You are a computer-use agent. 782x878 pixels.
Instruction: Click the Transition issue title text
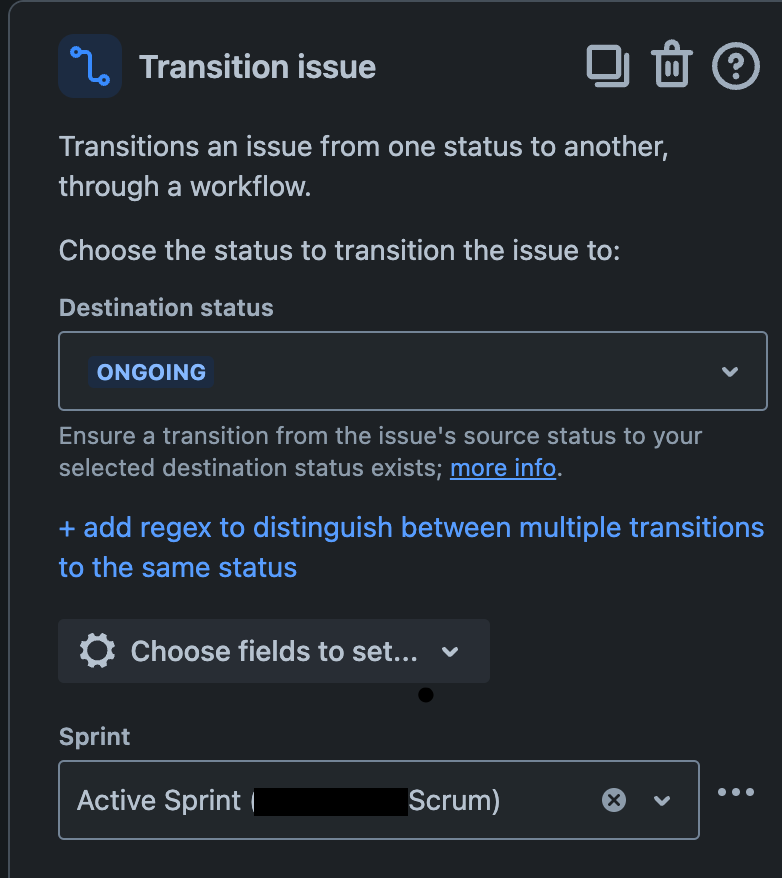[258, 67]
